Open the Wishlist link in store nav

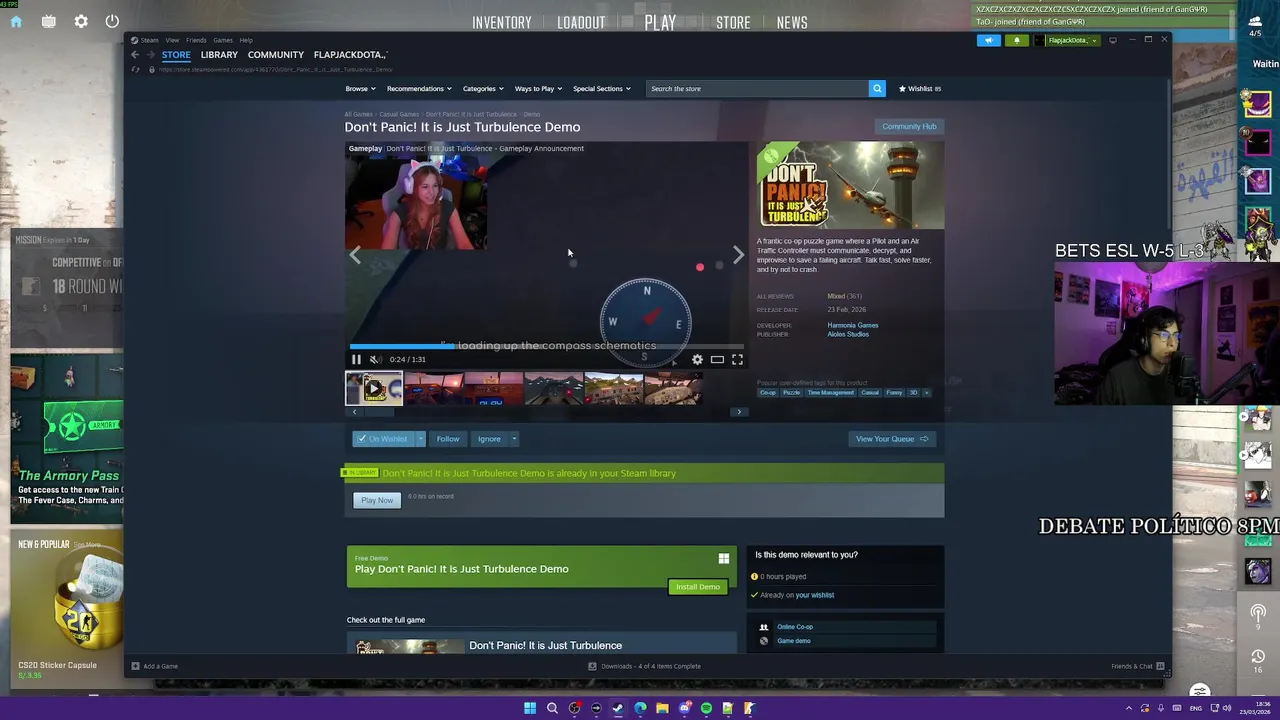click(x=920, y=88)
